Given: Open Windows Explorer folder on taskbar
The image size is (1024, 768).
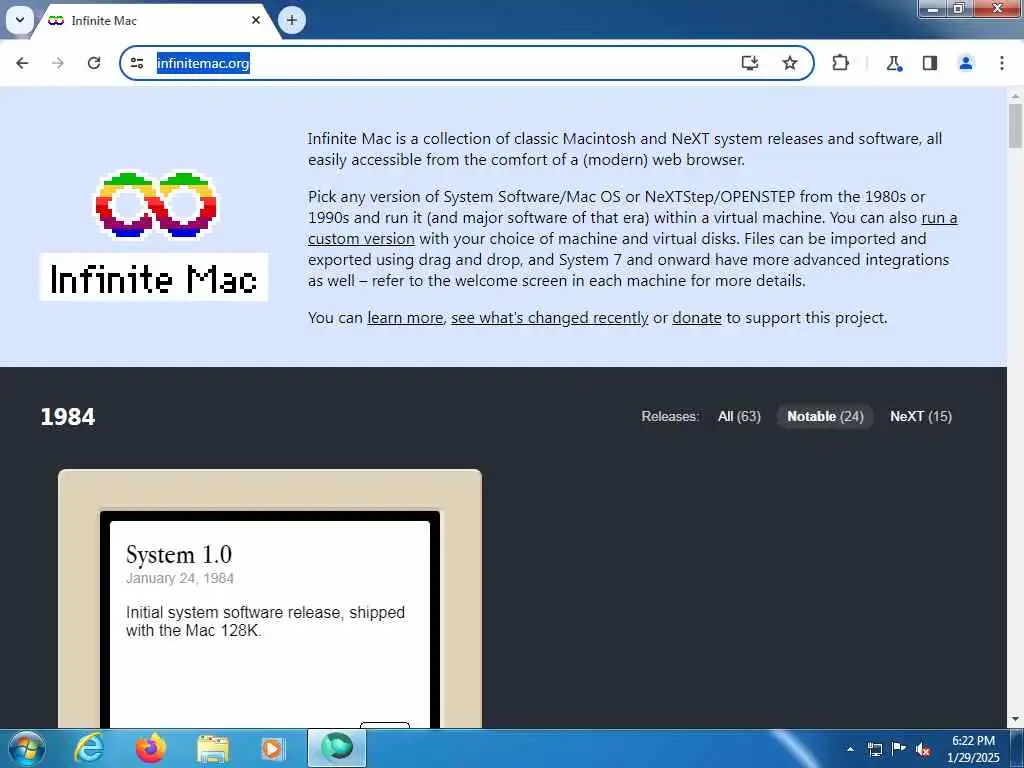Looking at the screenshot, I should (212, 749).
